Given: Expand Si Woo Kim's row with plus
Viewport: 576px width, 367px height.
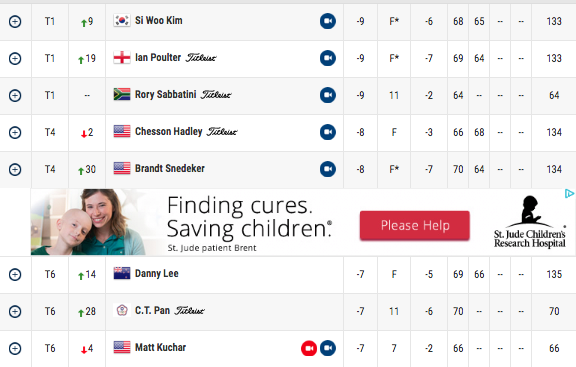Looking at the screenshot, I should click(15, 22).
